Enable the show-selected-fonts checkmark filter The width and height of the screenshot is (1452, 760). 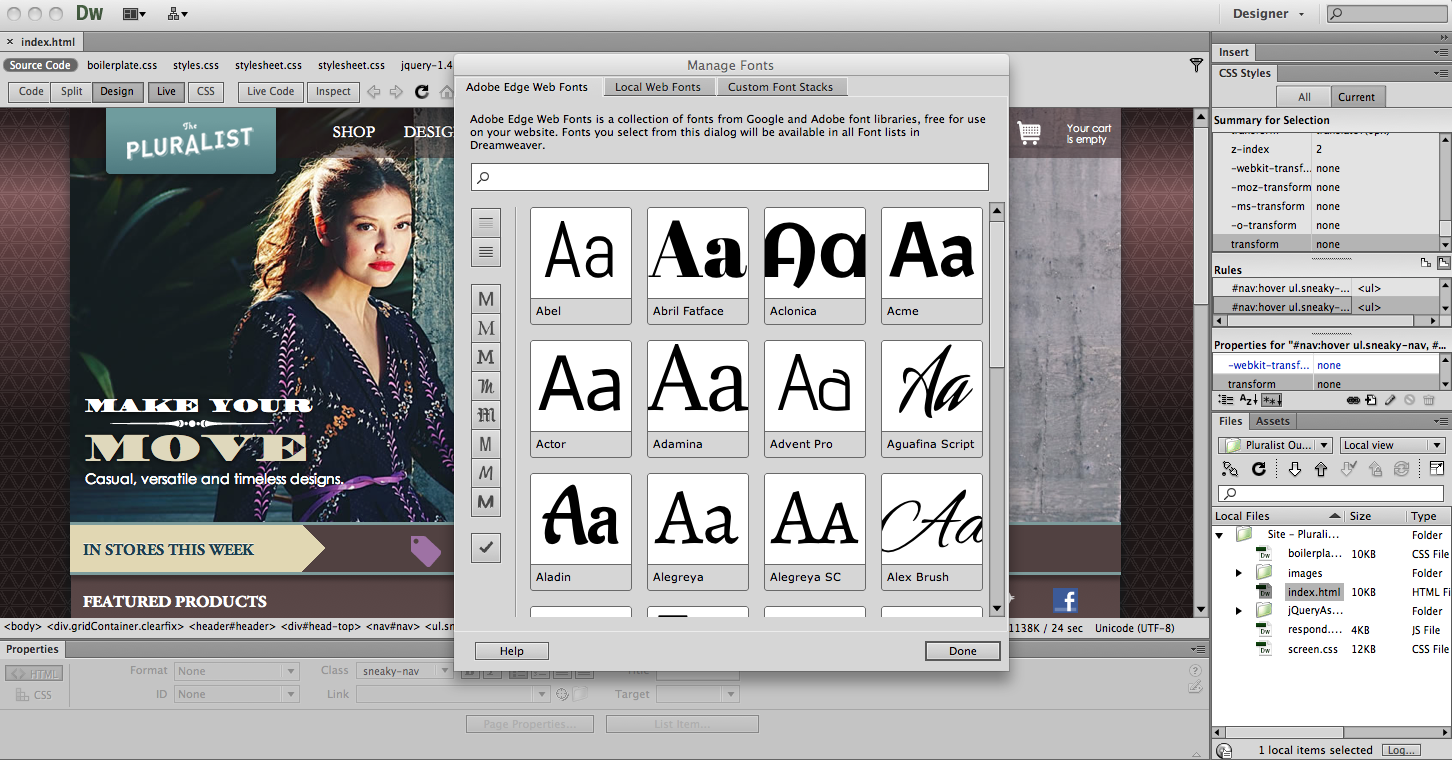[486, 547]
